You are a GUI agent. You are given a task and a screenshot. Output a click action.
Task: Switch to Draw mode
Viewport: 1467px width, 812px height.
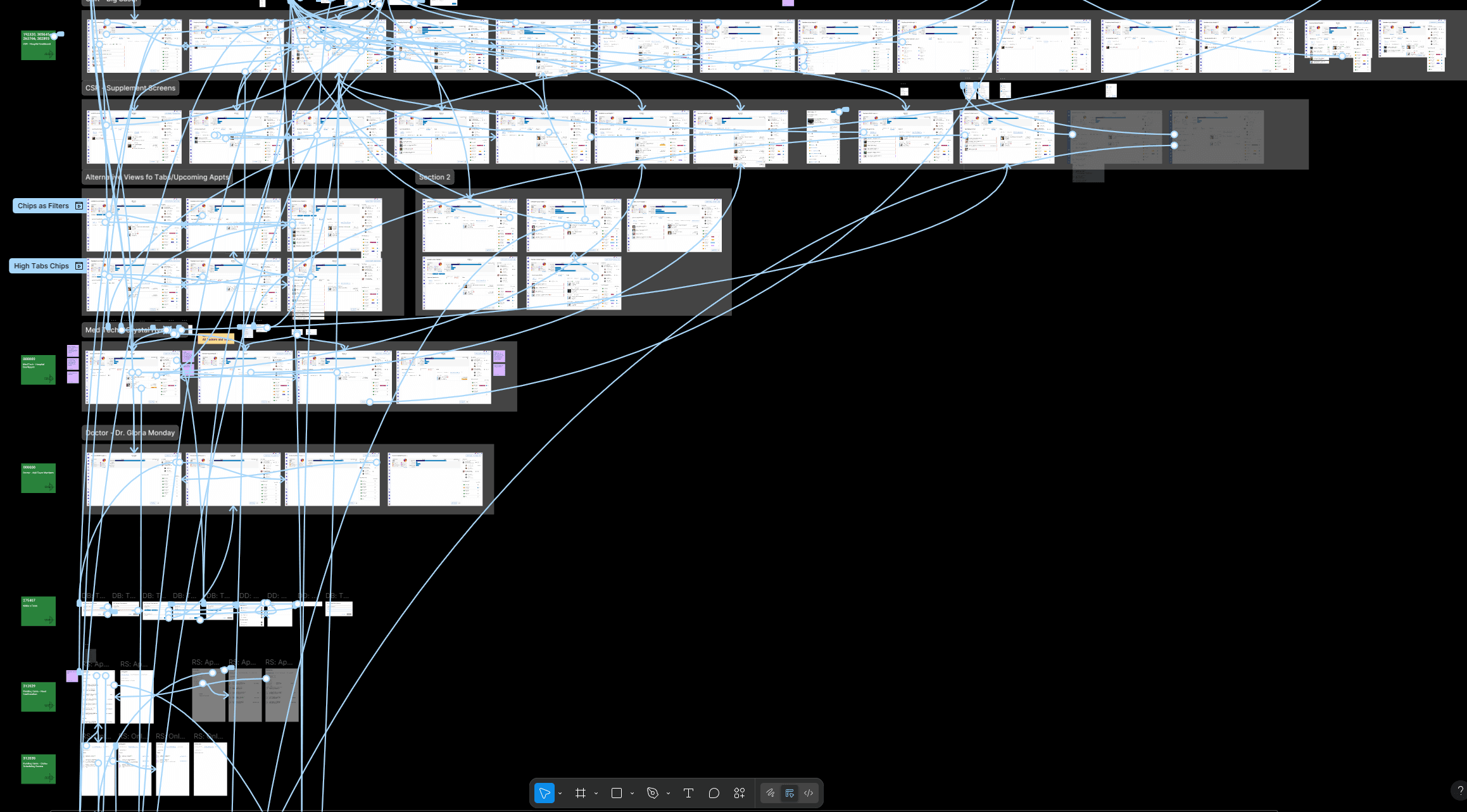pos(771,793)
